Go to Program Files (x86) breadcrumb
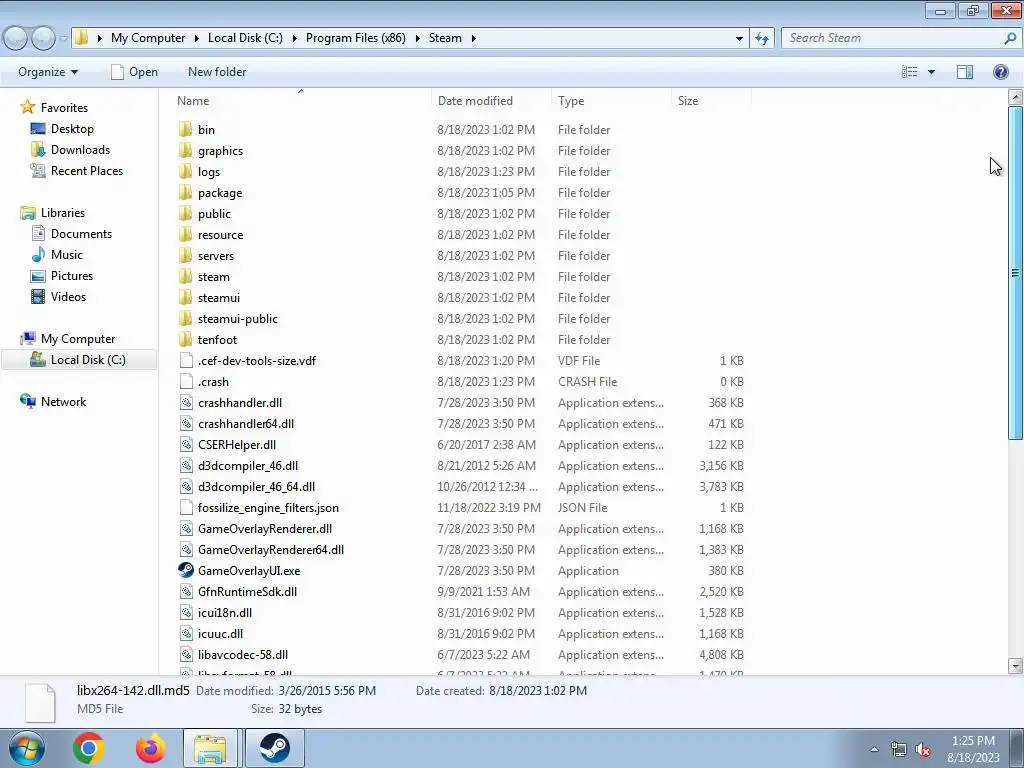 tap(355, 38)
